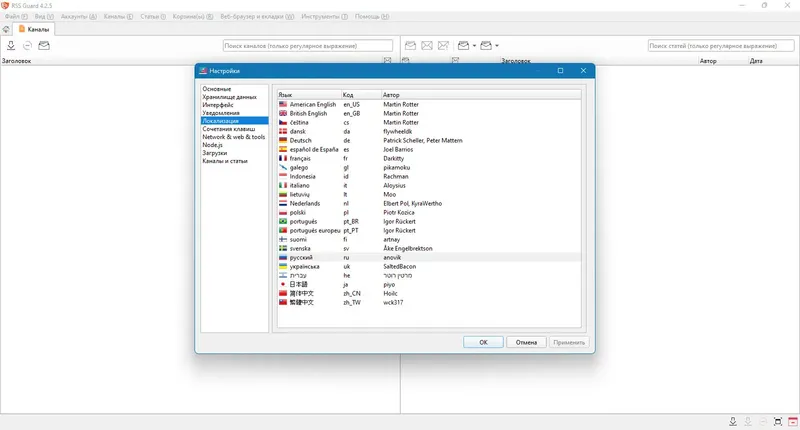Click the closed envelope icon in articles toolbar

427,45
